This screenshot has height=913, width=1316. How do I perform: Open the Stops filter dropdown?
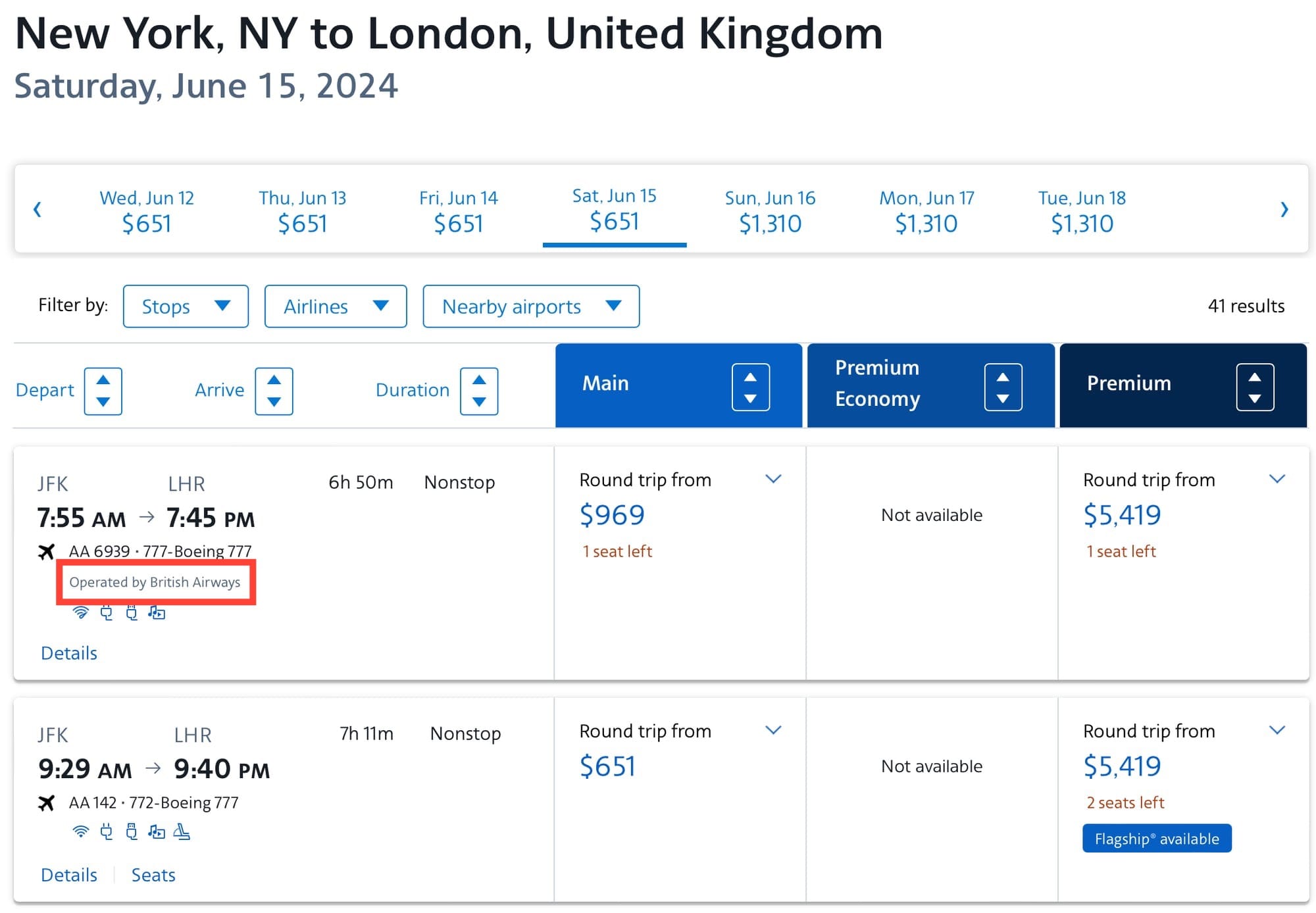click(186, 307)
